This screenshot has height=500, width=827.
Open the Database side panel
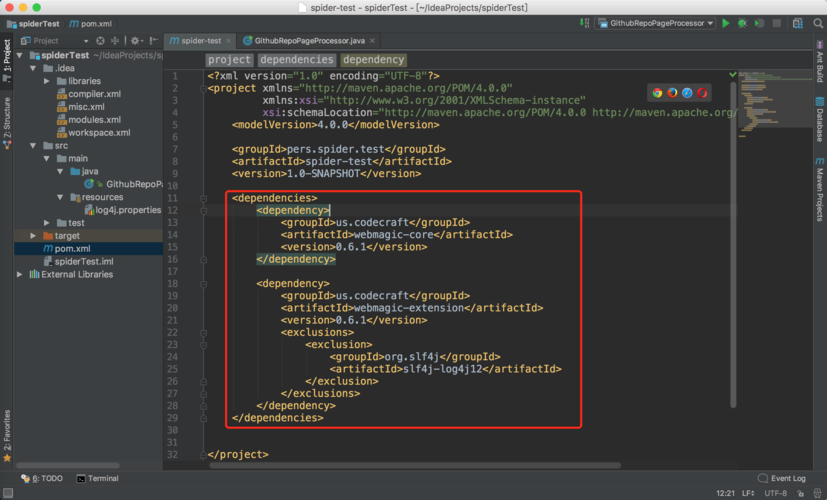820,119
